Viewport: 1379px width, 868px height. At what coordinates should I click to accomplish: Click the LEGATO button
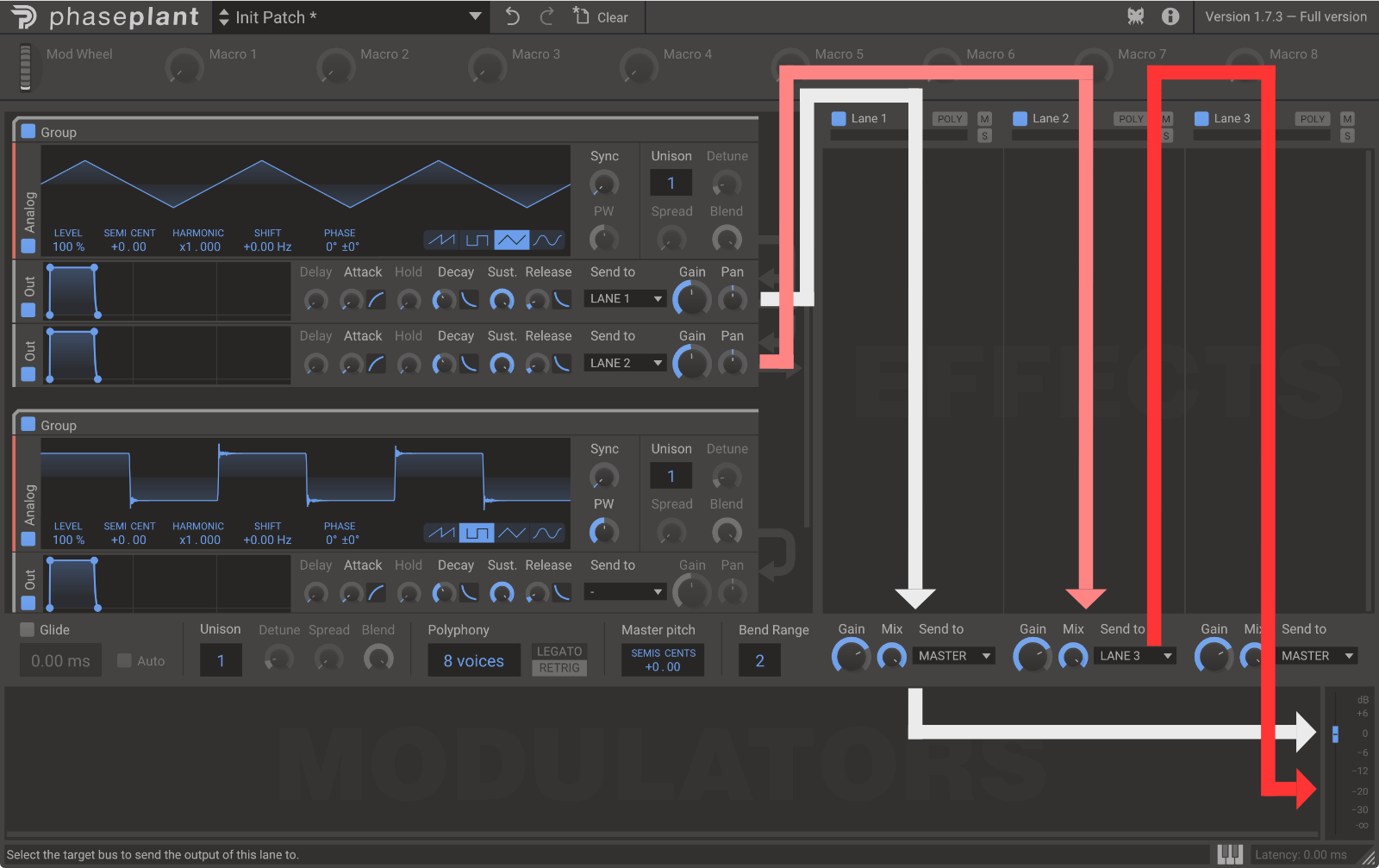(559, 652)
